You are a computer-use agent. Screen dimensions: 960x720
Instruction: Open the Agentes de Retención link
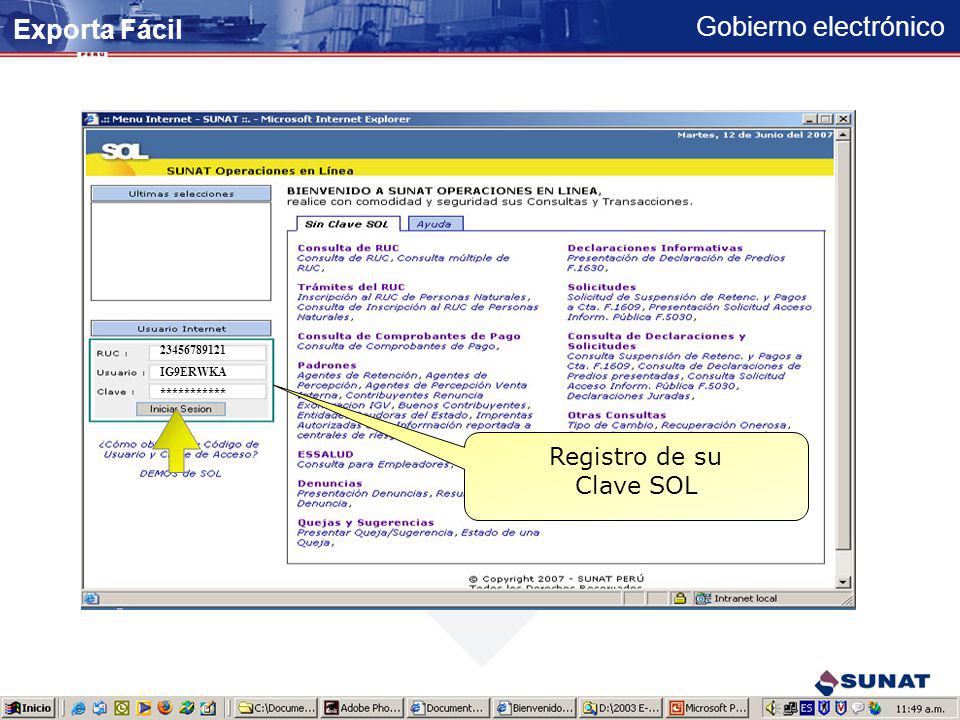[x=359, y=375]
